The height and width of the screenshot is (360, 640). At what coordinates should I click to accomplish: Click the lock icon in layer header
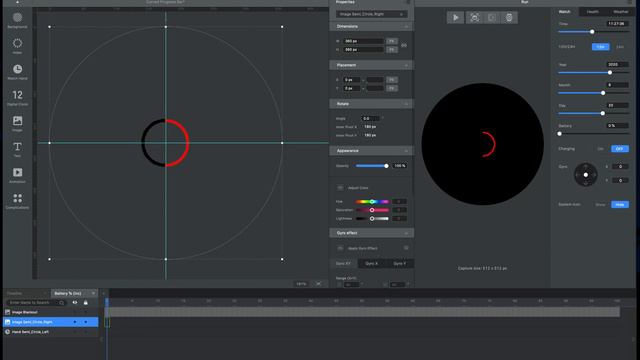tap(85, 302)
